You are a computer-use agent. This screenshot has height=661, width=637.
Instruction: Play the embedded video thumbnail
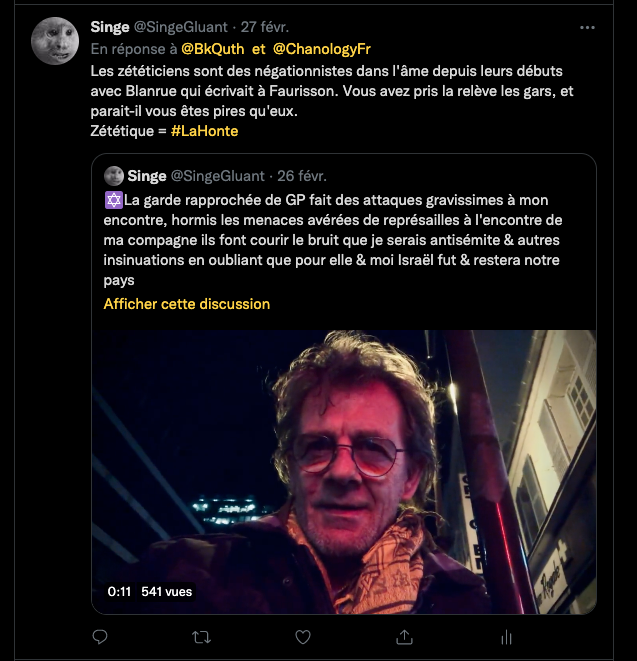(345, 470)
